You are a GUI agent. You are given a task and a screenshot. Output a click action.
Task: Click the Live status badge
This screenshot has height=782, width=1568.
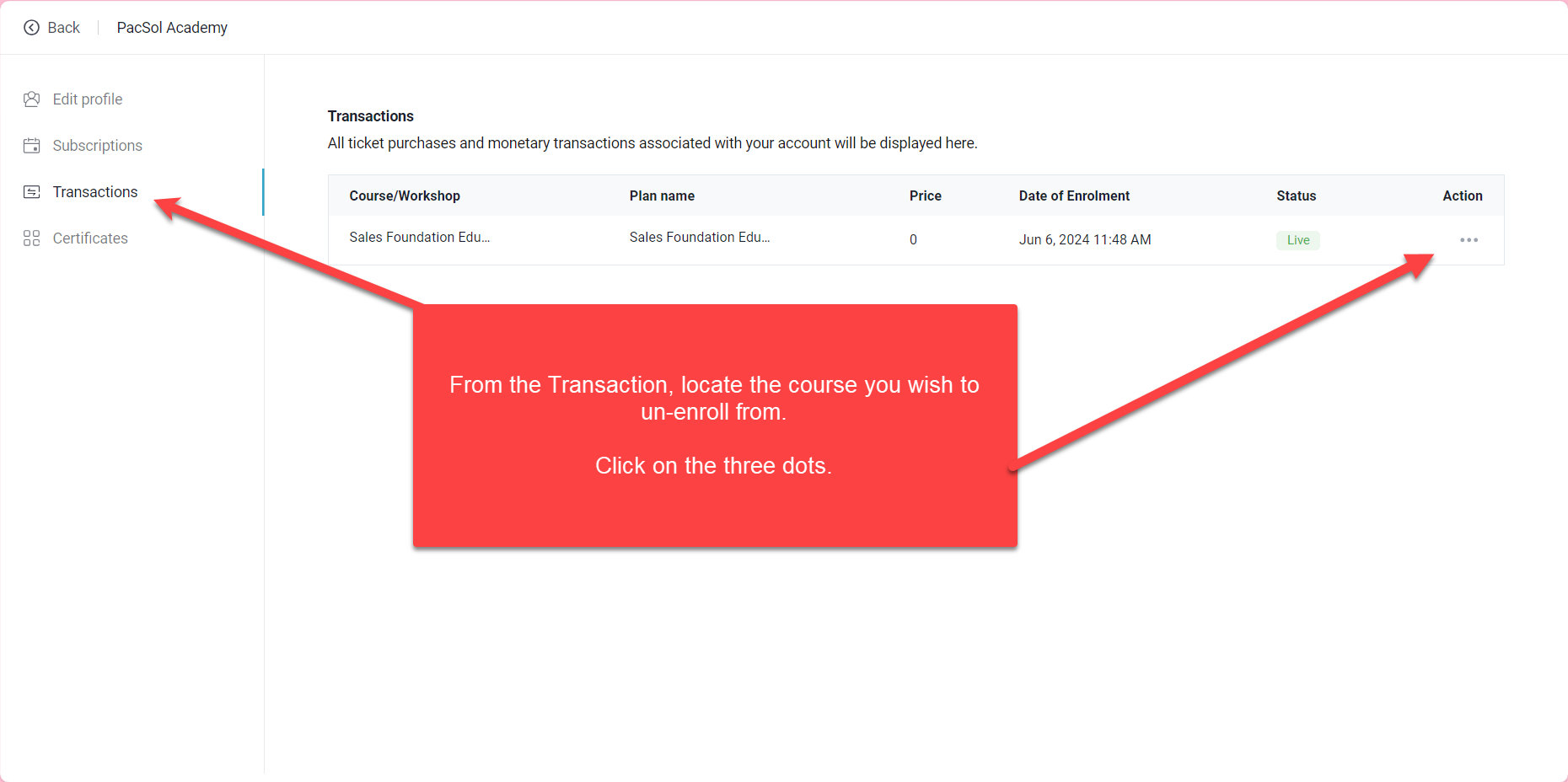1297,240
